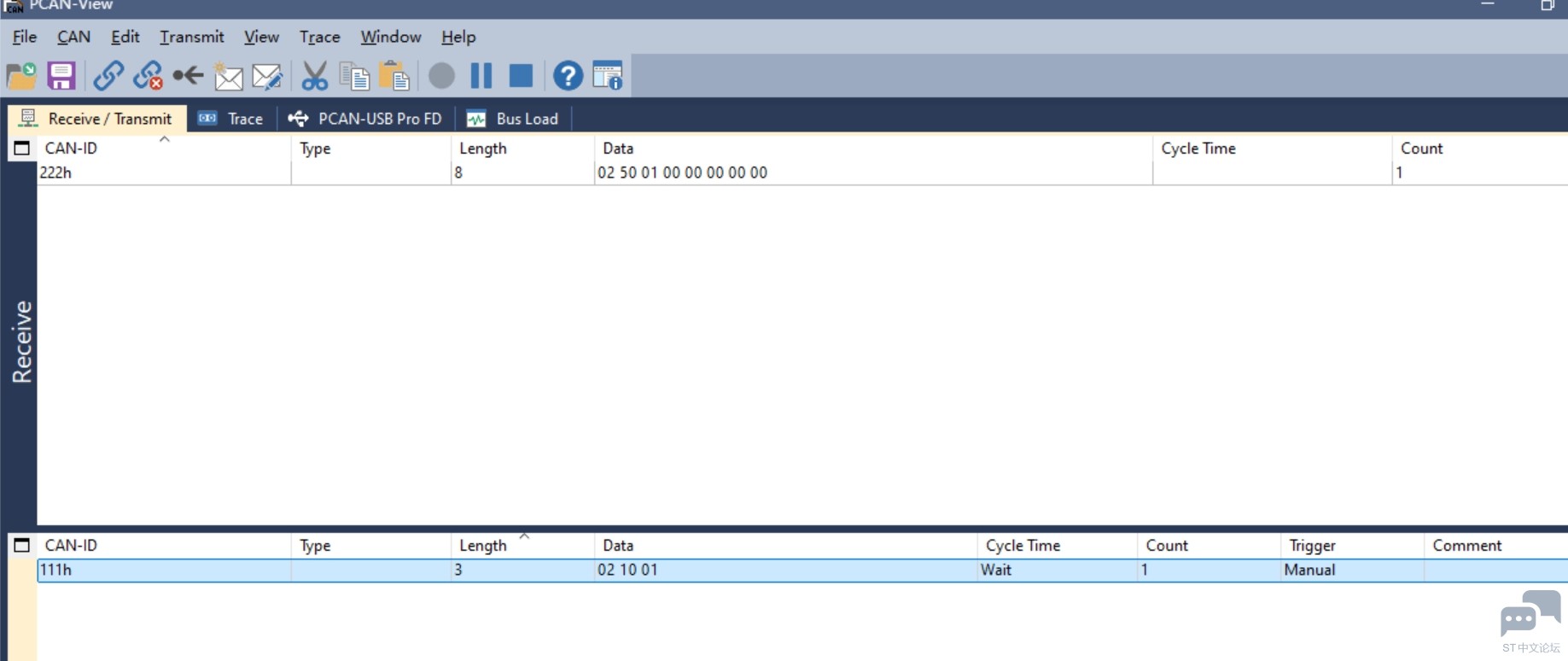1568x661 pixels.
Task: Click the Disconnect icon with red X
Action: coord(148,76)
